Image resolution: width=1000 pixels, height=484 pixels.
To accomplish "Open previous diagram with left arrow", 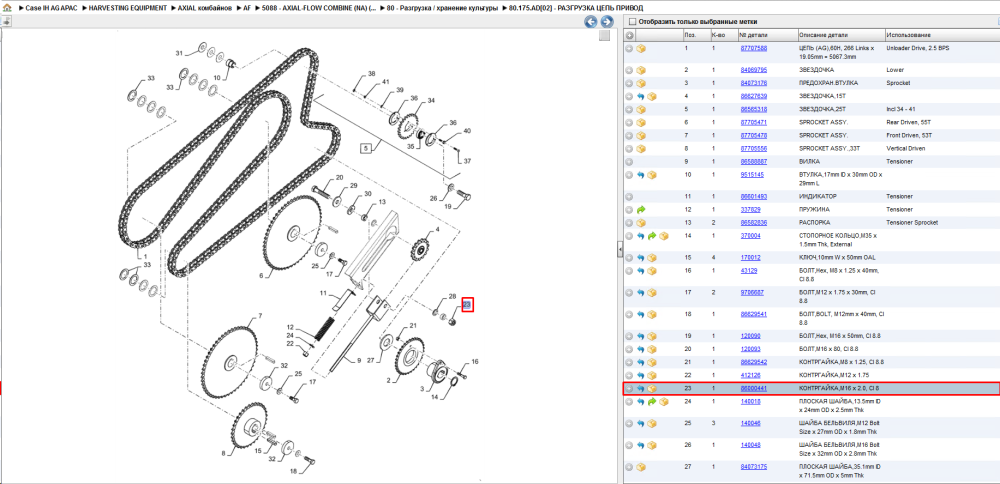I will 591,22.
